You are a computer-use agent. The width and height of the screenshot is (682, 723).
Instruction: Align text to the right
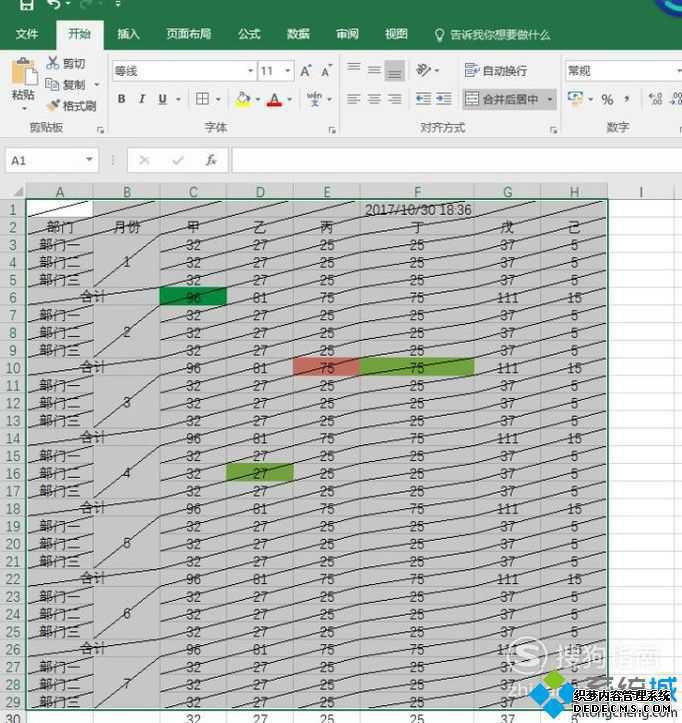(x=394, y=99)
